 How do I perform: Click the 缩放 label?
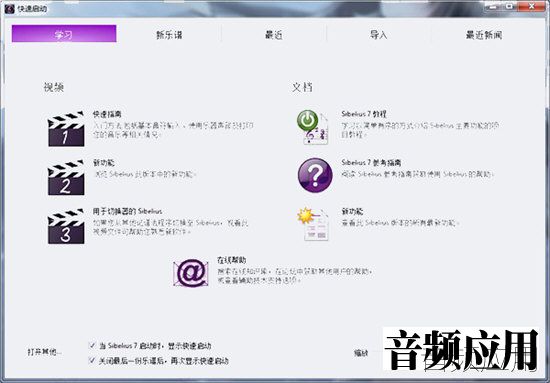[x=361, y=353]
